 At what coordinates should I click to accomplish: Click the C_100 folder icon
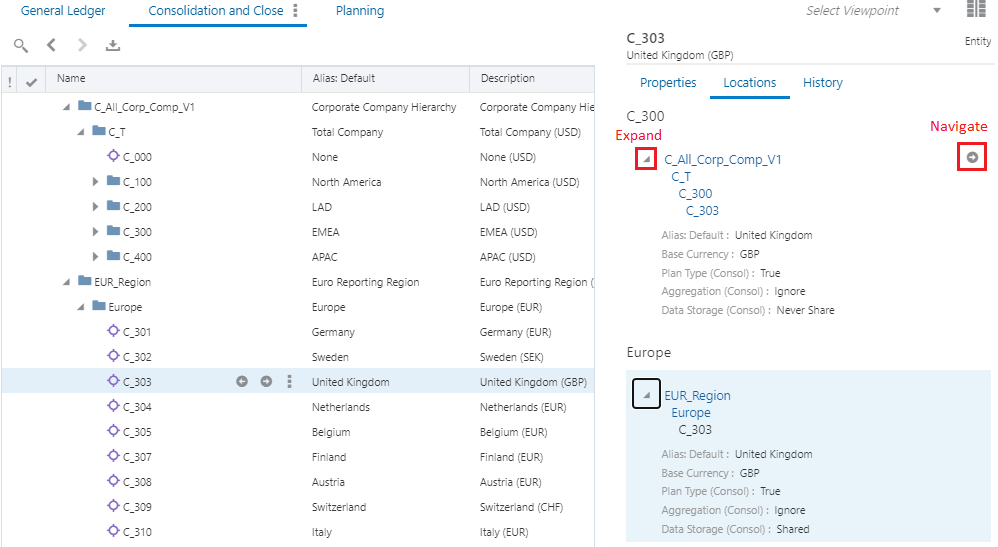pos(113,181)
